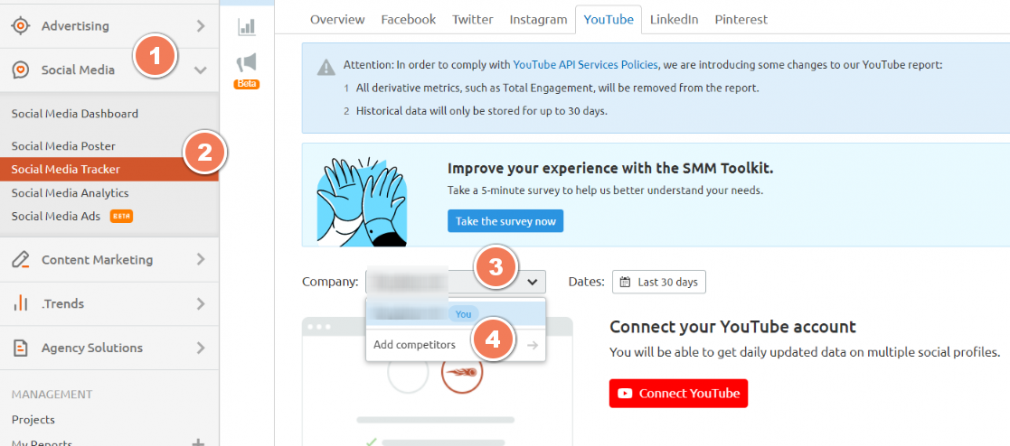This screenshot has height=446, width=1010.
Task: Click the 'Improve your experience with the SMM Toolkit.' heading
Action: (610, 169)
